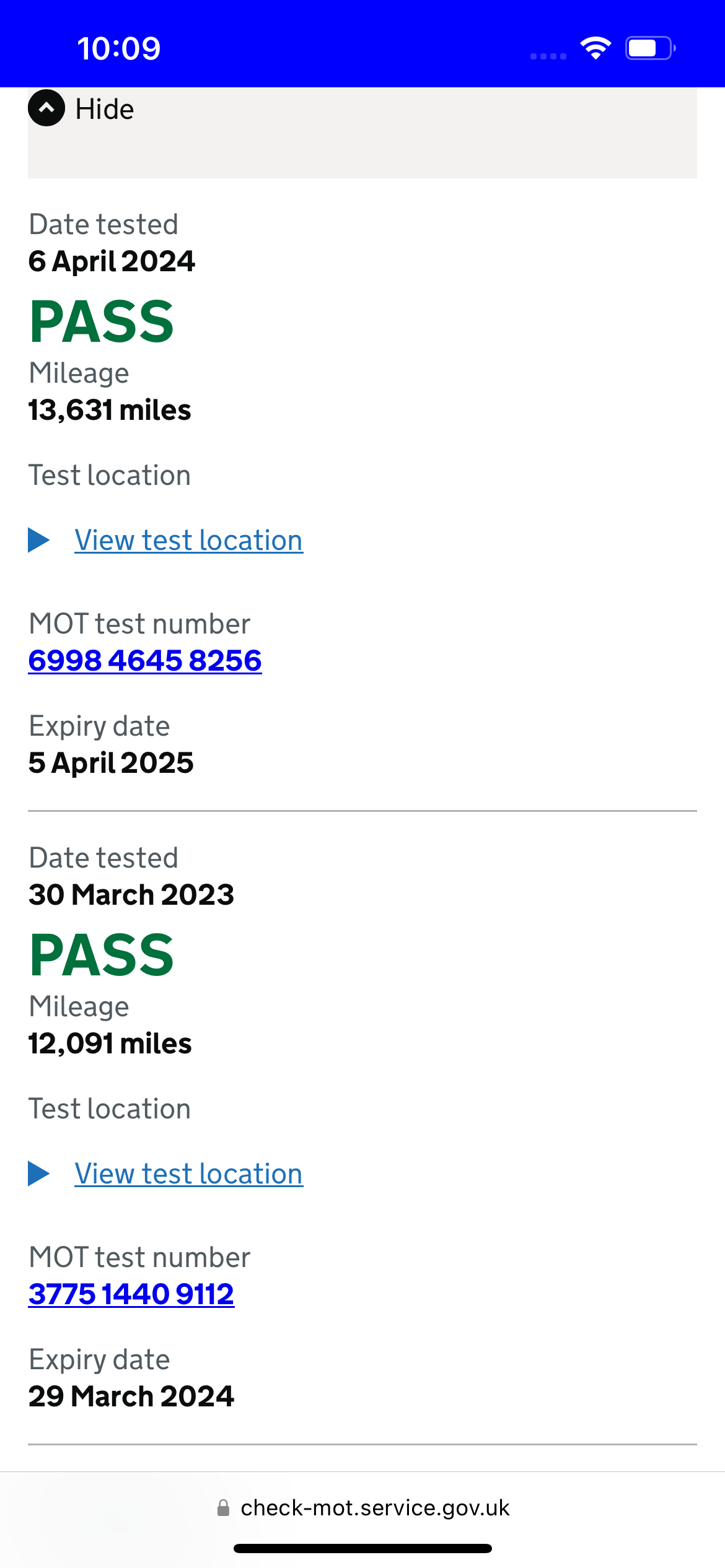Click the PASS result for 30 March 2023
The width and height of the screenshot is (725, 1568).
click(102, 955)
